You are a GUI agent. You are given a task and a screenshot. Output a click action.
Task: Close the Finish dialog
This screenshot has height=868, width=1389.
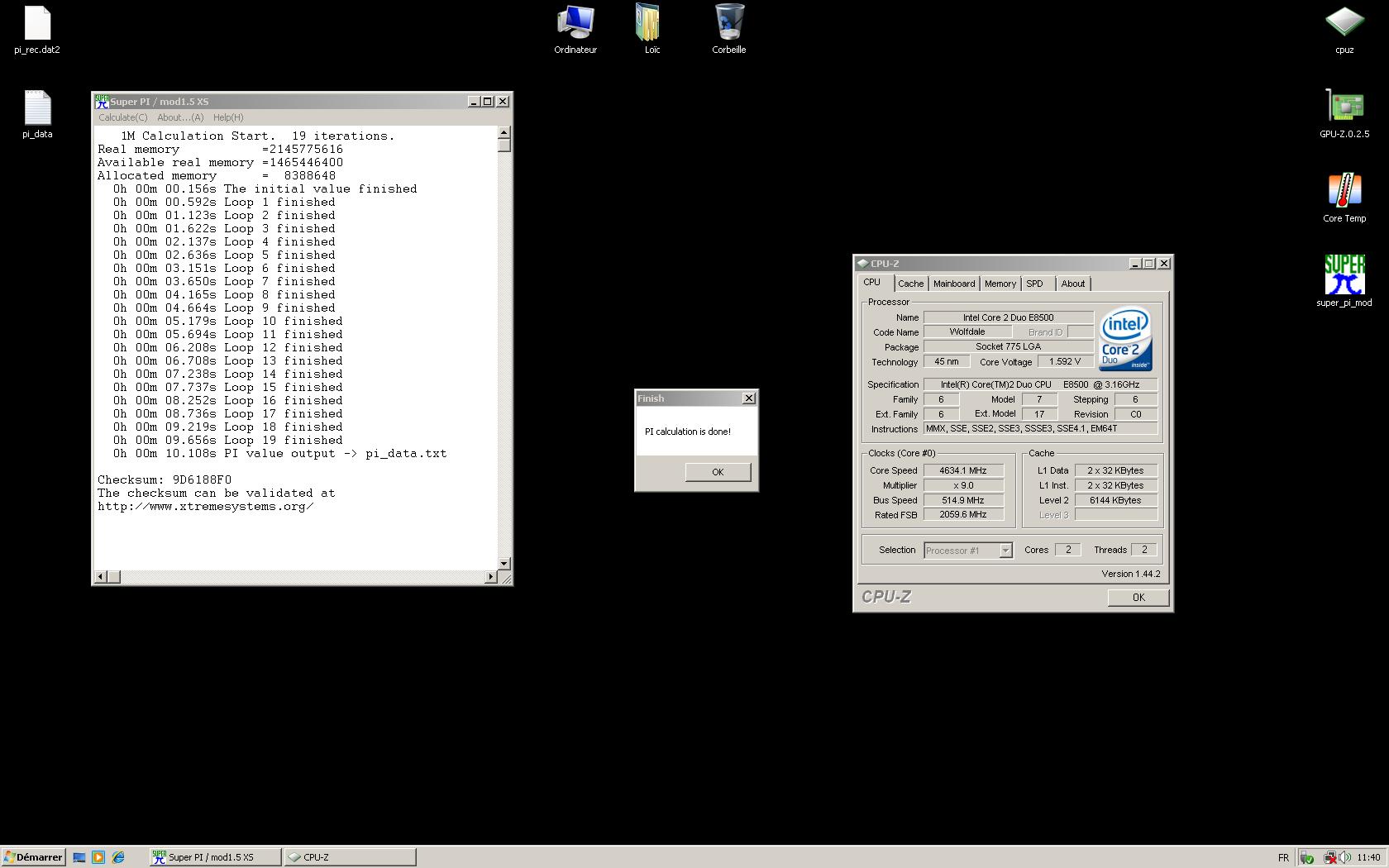pyautogui.click(x=749, y=398)
